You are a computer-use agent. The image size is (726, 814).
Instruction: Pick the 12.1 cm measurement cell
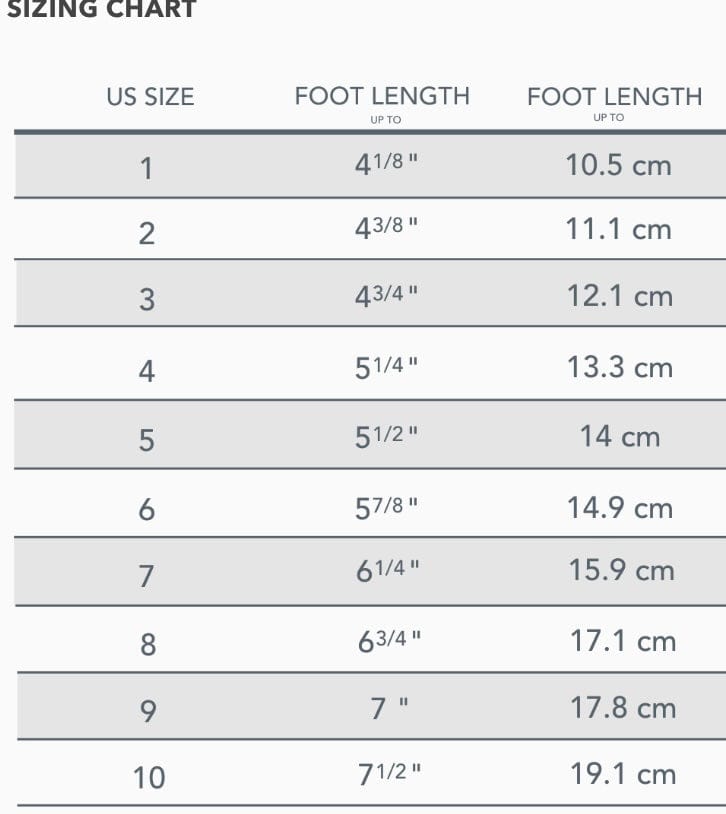(619, 296)
